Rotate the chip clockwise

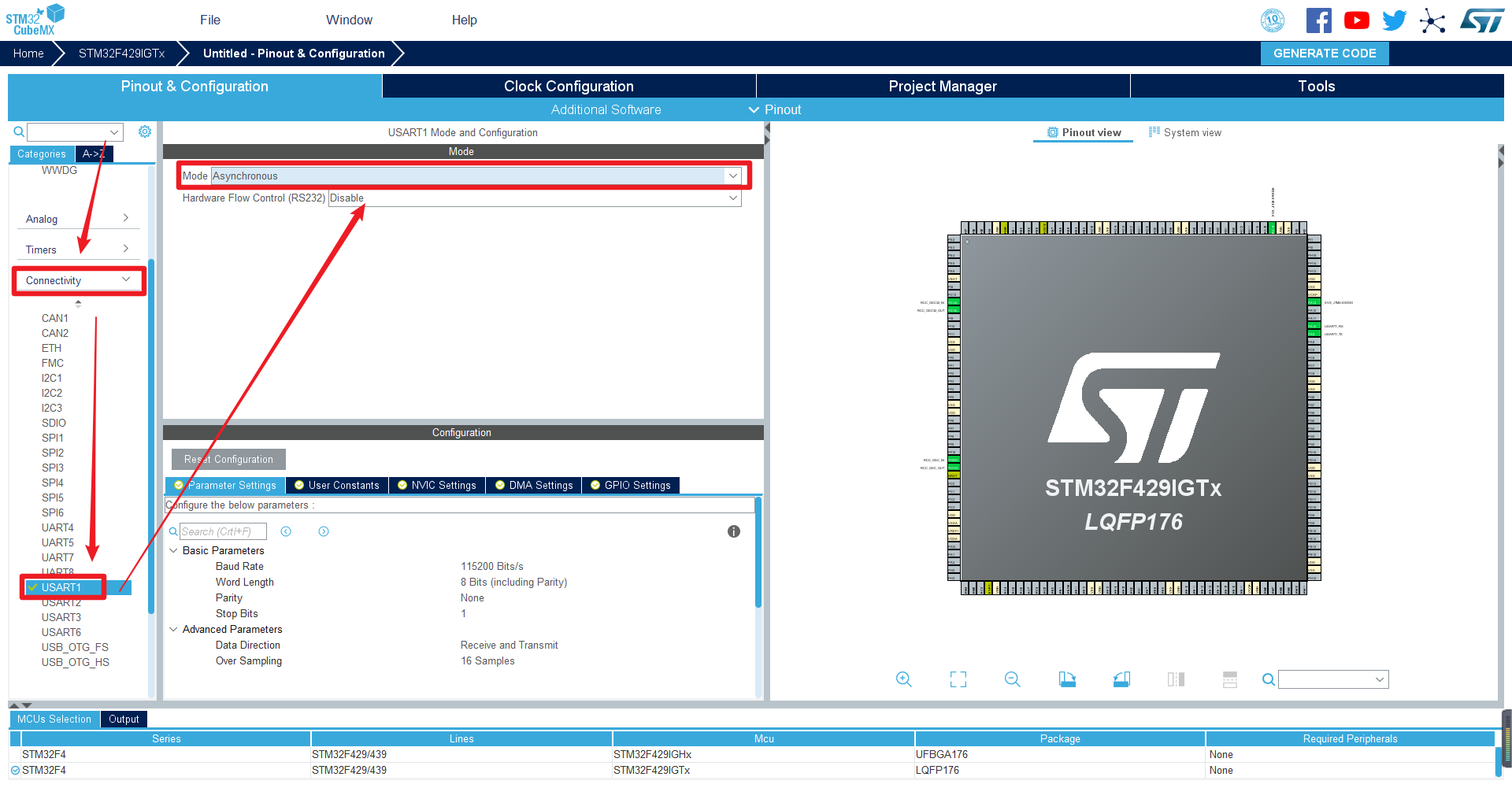coord(1067,679)
